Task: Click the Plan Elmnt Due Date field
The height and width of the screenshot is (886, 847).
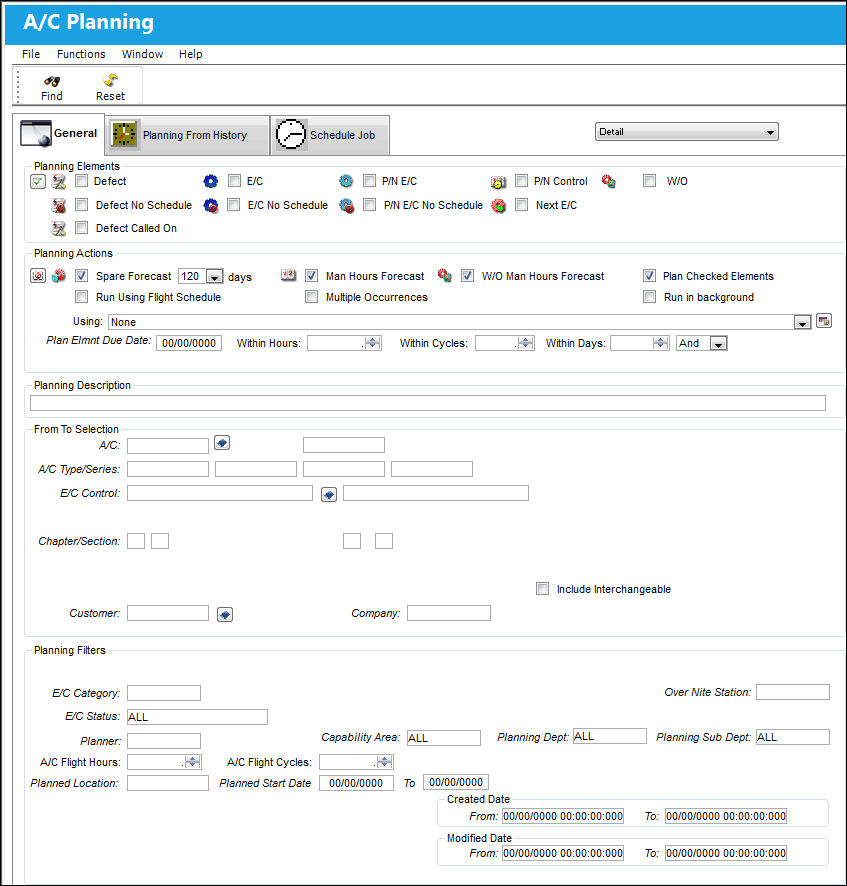Action: tap(189, 343)
